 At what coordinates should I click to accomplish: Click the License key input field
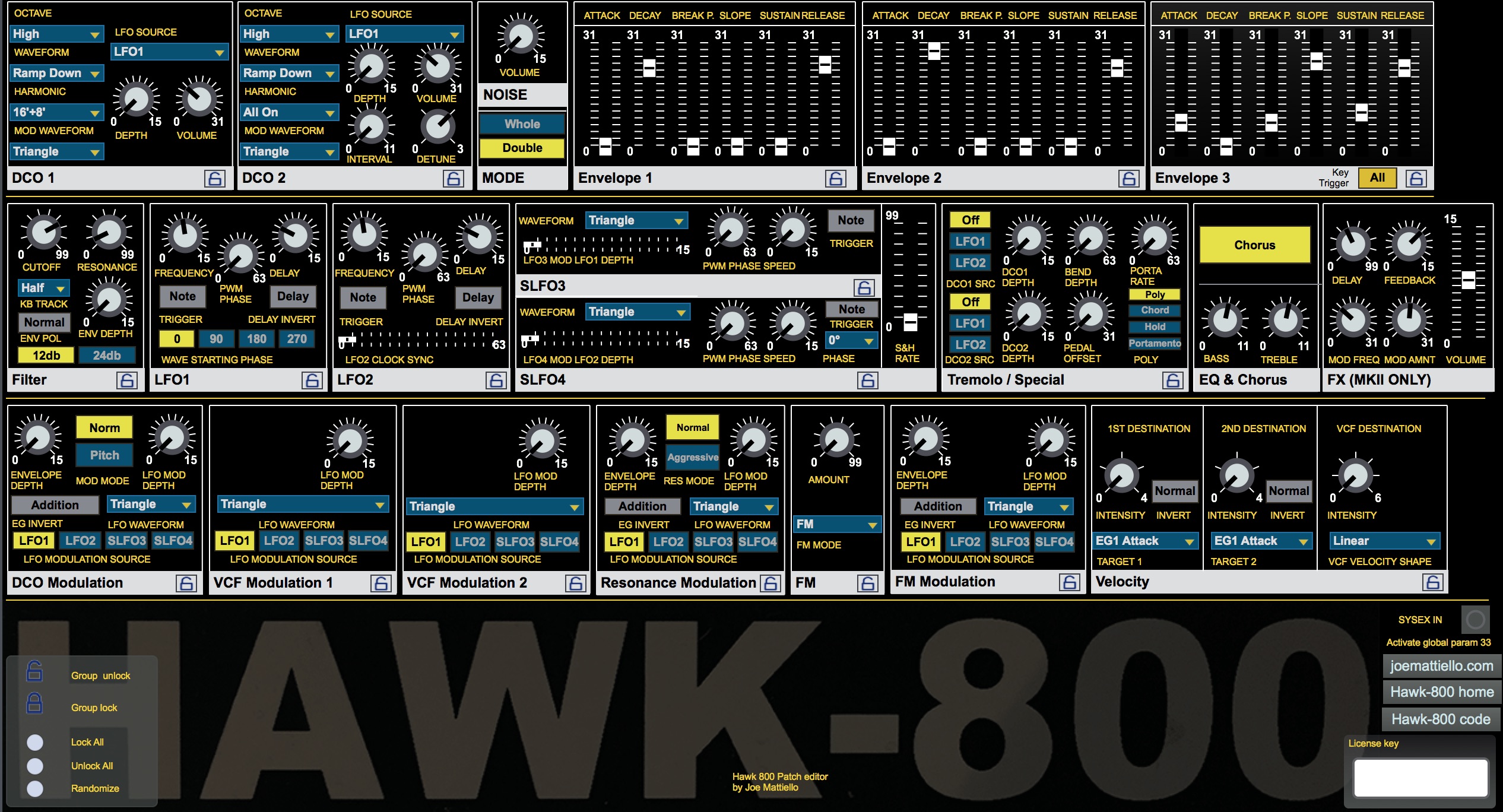pyautogui.click(x=1420, y=777)
